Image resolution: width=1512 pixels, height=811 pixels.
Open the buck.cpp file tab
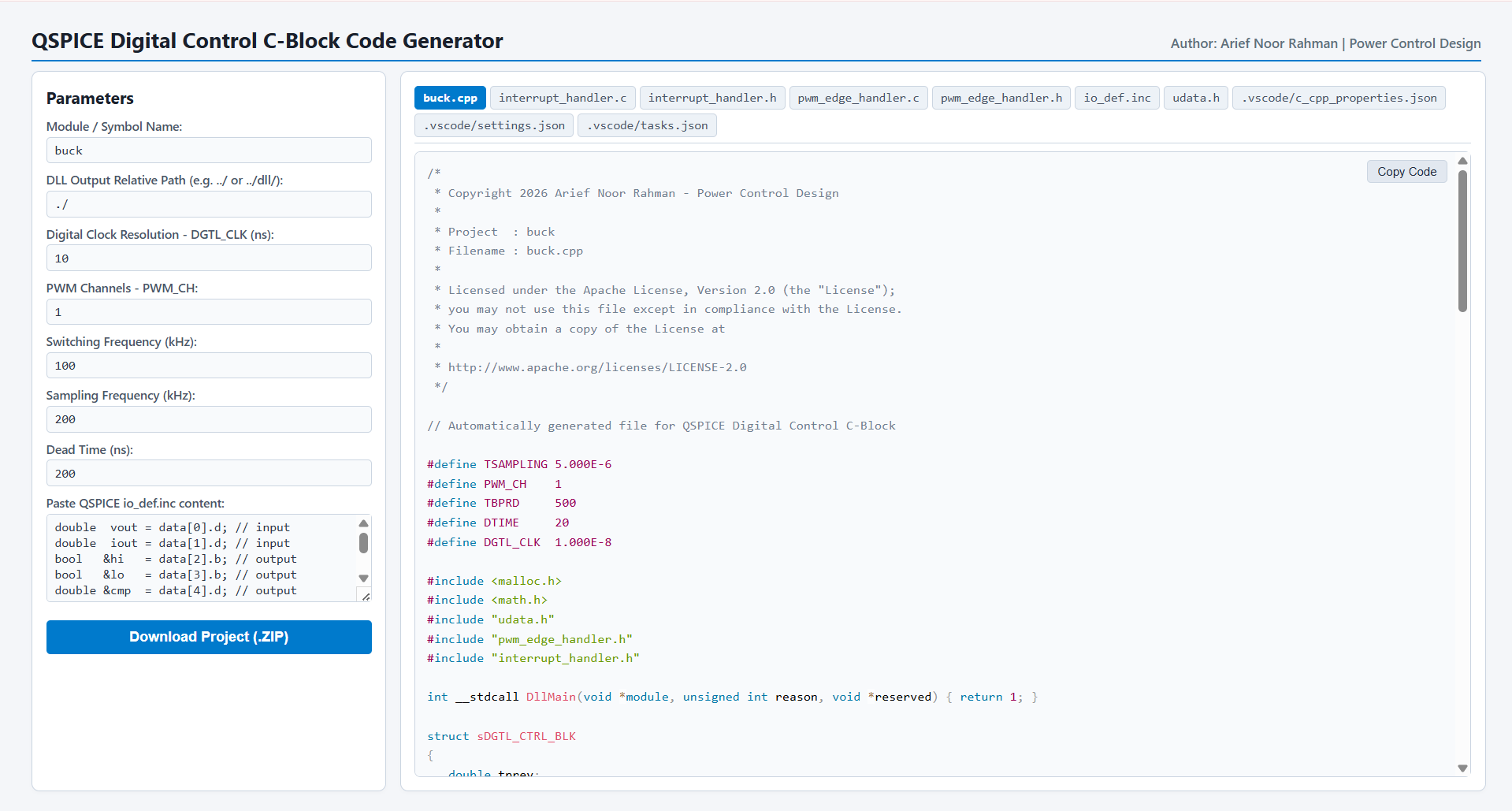[x=450, y=98]
